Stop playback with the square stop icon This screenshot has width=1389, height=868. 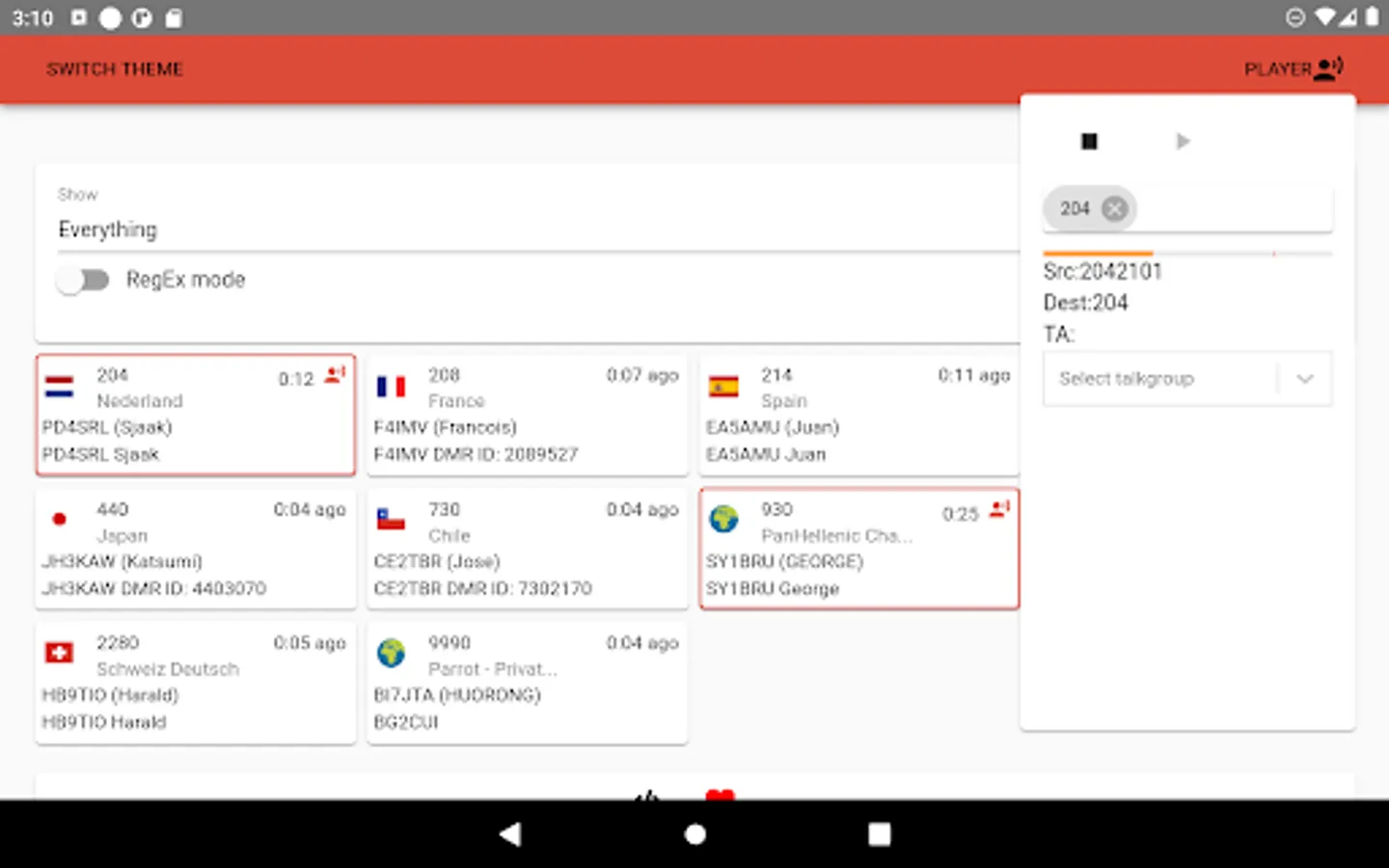click(x=1089, y=142)
